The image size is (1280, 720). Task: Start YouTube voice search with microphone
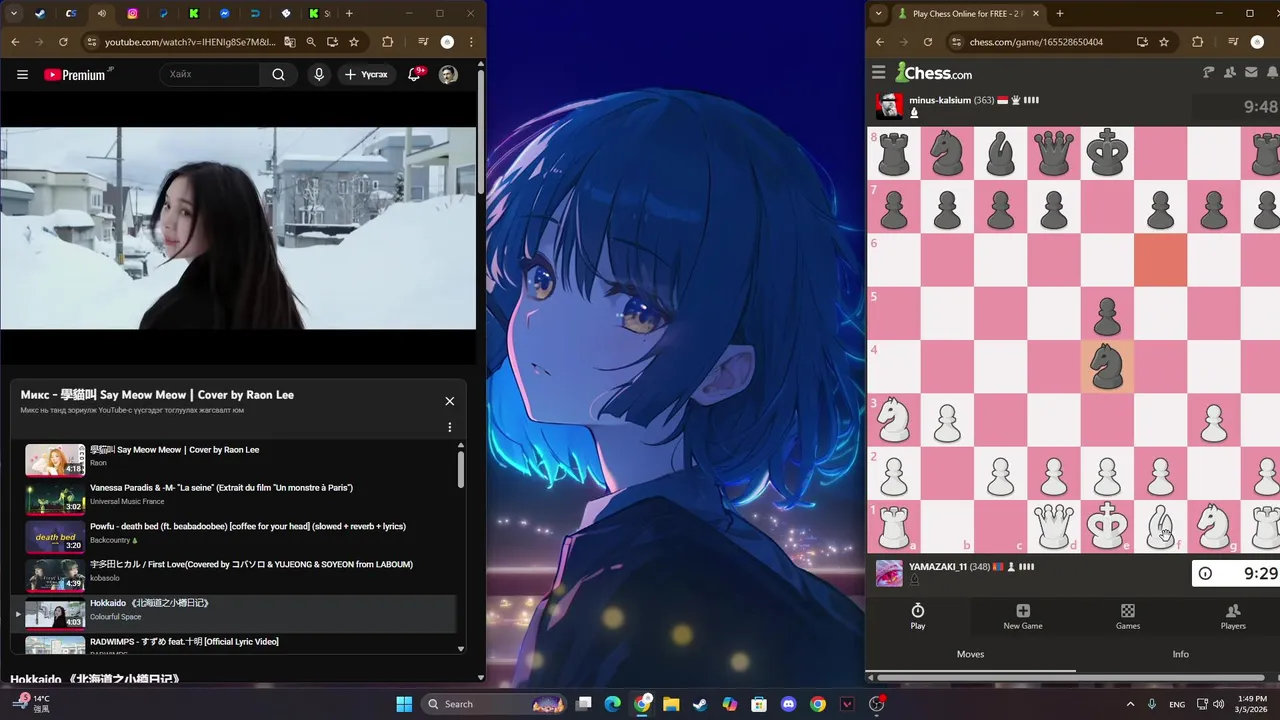(x=319, y=74)
